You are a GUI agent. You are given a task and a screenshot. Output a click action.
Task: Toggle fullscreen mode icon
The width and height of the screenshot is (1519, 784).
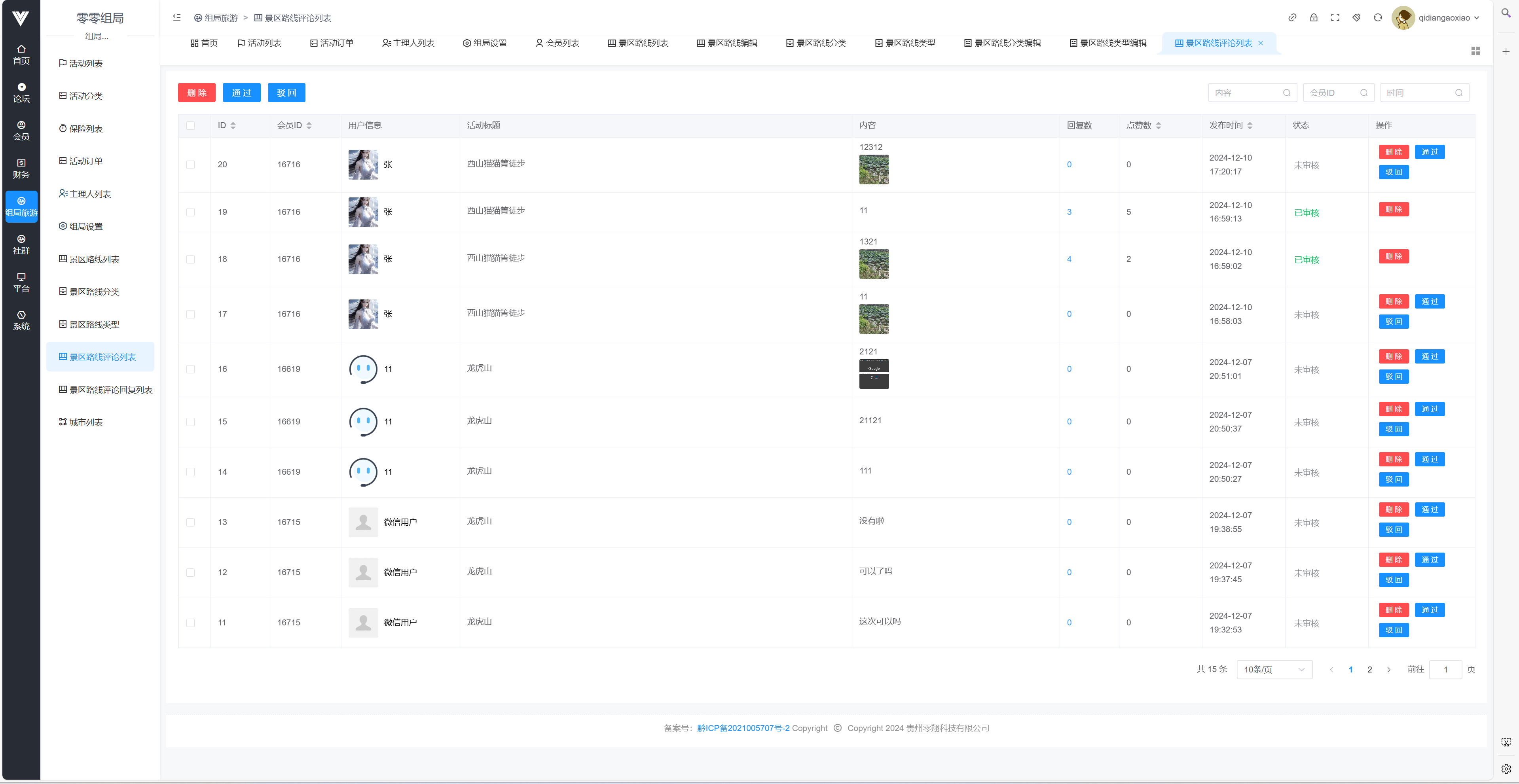pos(1335,18)
